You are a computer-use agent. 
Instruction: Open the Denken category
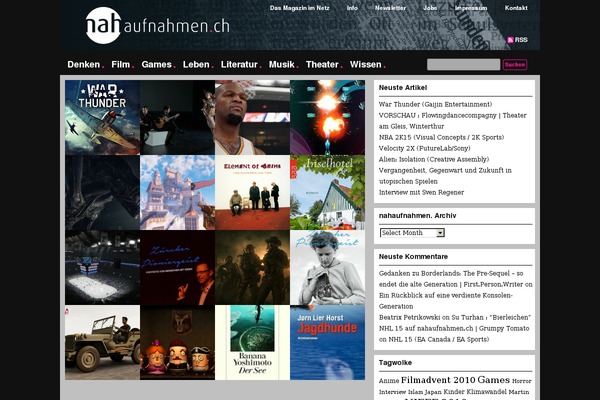pyautogui.click(x=84, y=64)
